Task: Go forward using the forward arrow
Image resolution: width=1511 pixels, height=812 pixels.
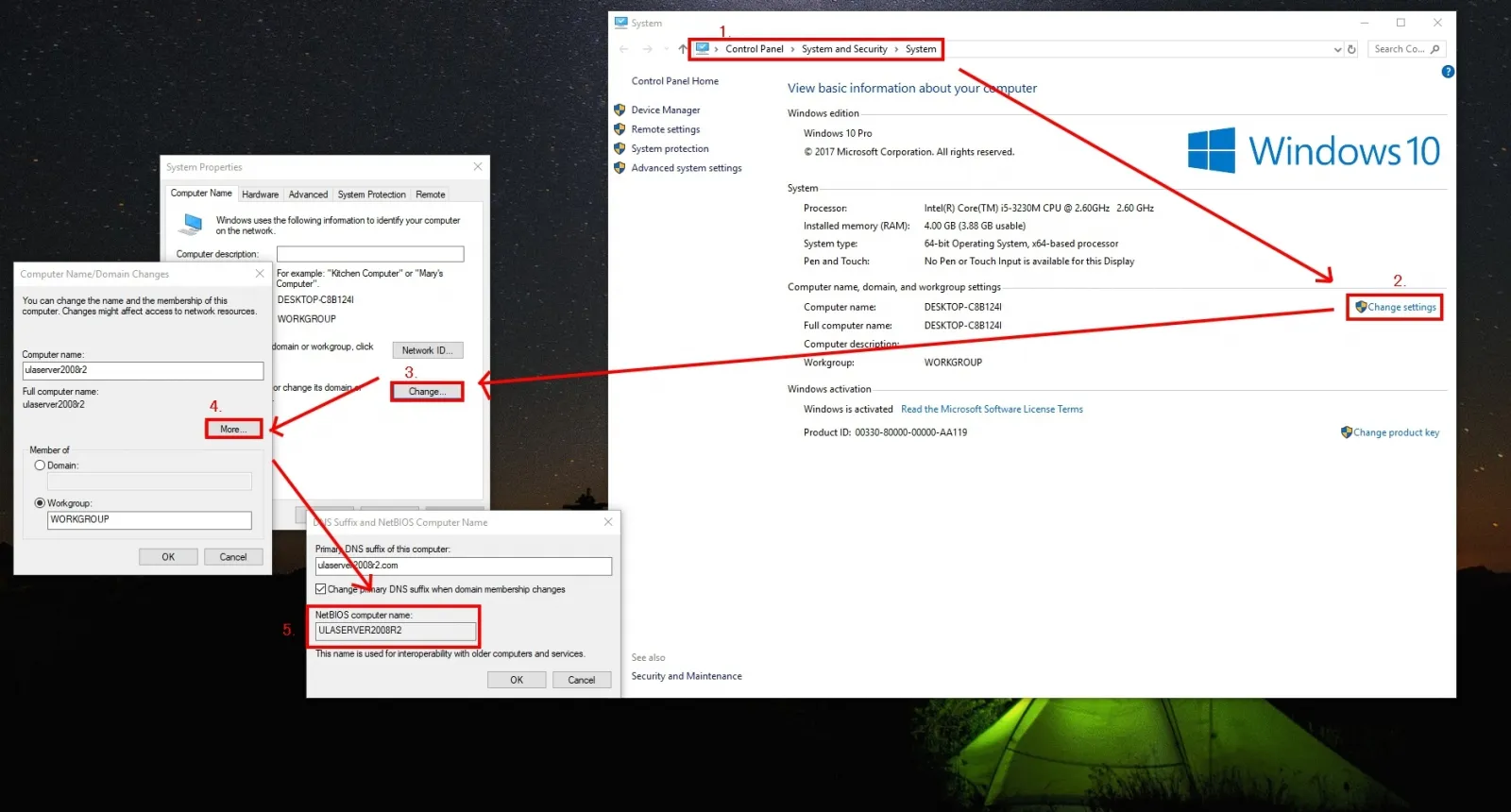Action: tap(647, 49)
